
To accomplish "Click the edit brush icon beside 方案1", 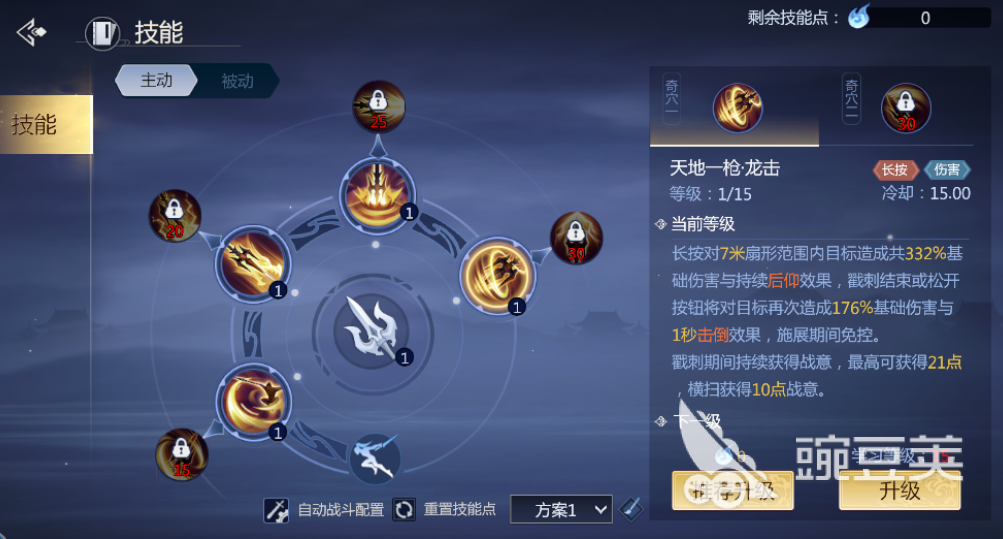I will point(631,510).
